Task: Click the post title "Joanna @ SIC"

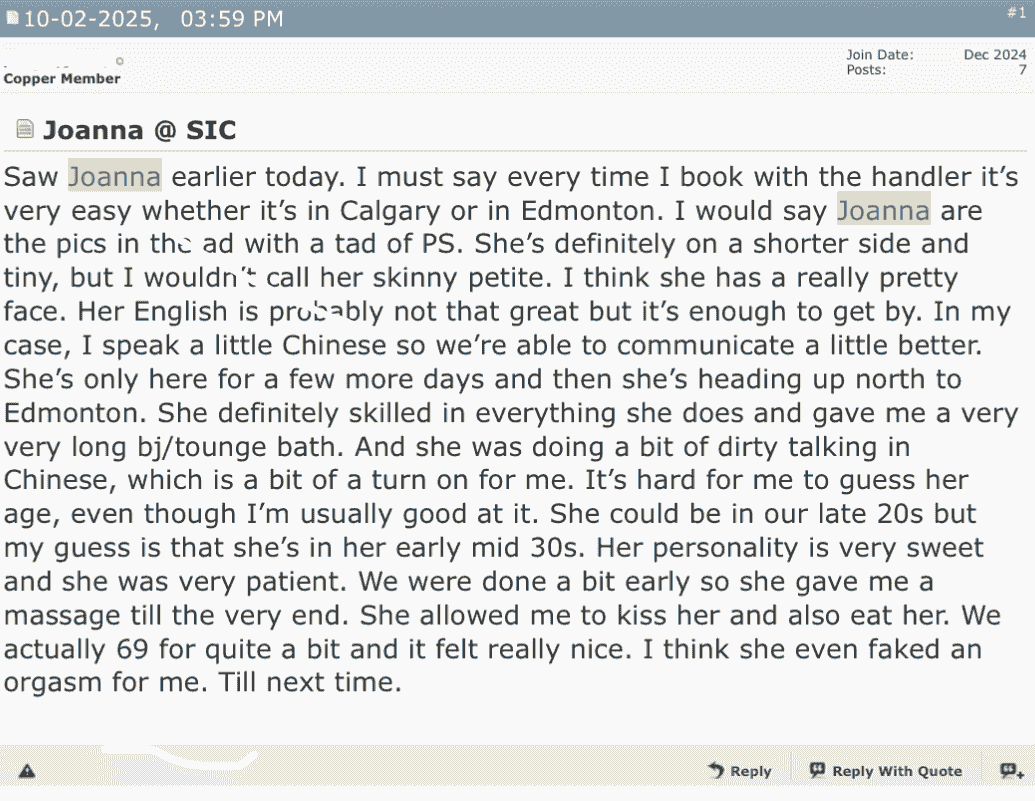Action: (x=139, y=130)
